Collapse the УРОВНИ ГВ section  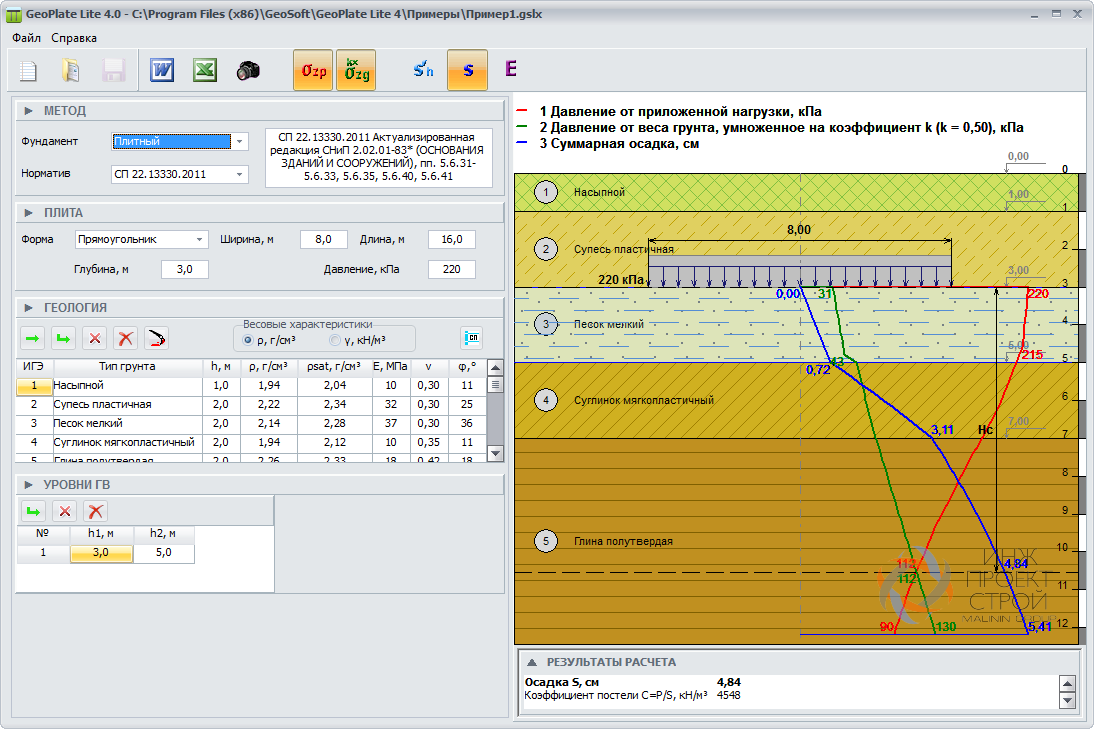point(29,485)
